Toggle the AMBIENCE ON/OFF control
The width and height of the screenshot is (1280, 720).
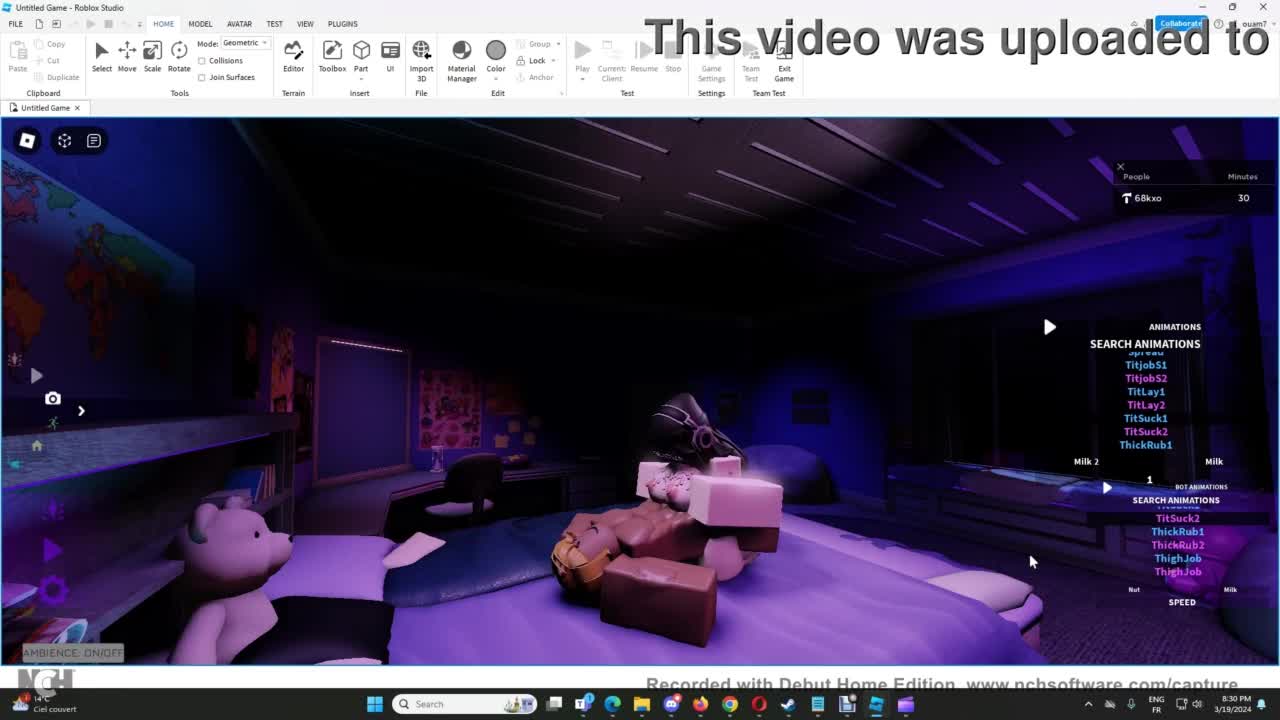73,653
